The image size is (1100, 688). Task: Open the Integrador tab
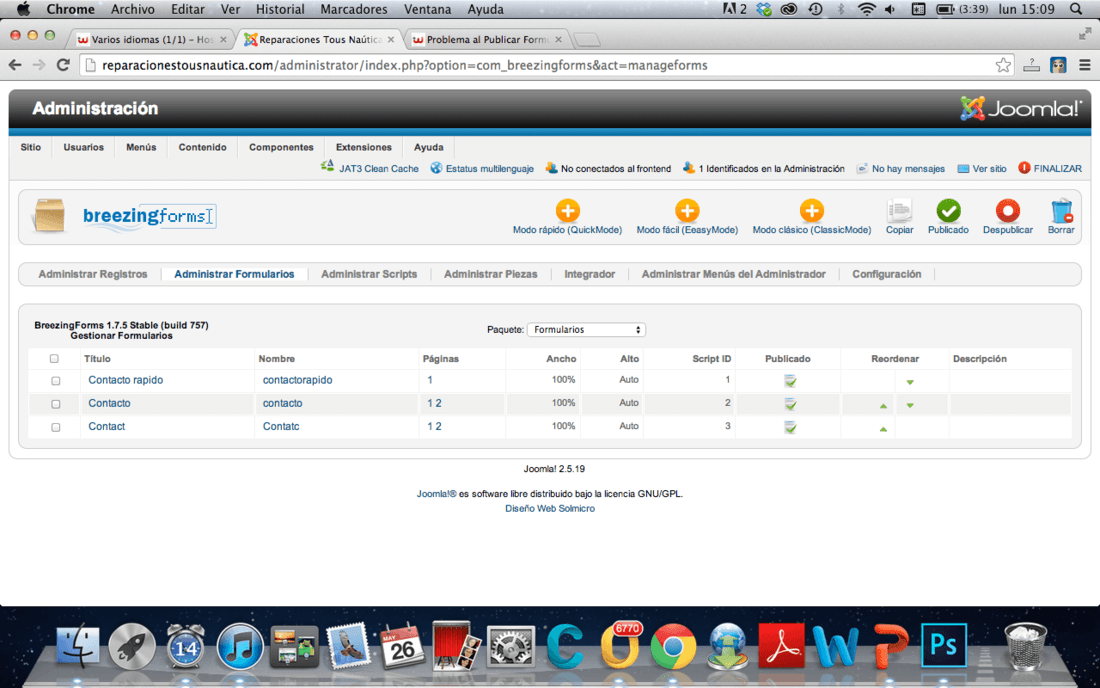click(589, 274)
